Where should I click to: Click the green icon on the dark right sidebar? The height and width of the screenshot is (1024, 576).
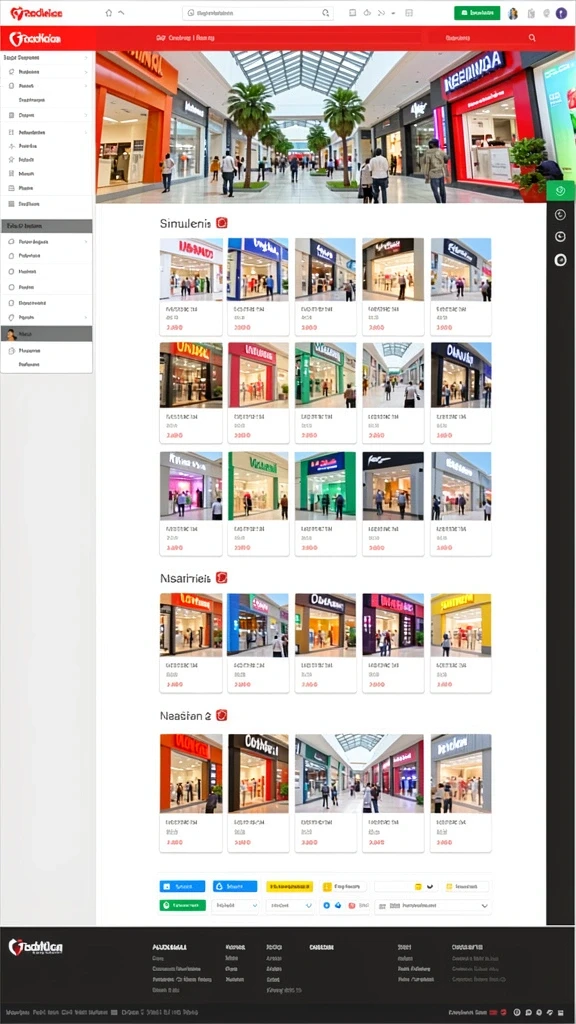tap(560, 191)
